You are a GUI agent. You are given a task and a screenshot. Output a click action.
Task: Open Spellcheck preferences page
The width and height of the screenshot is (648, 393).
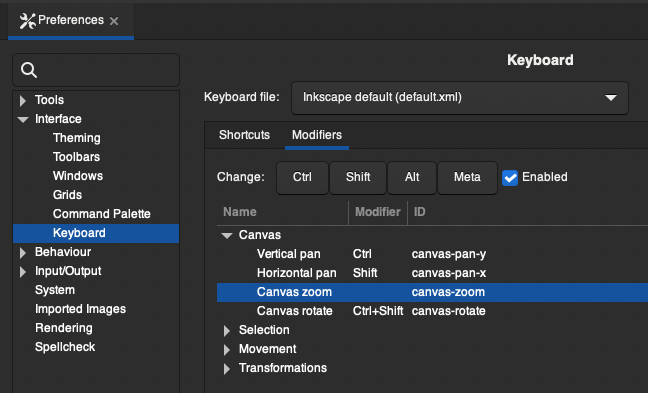(65, 347)
